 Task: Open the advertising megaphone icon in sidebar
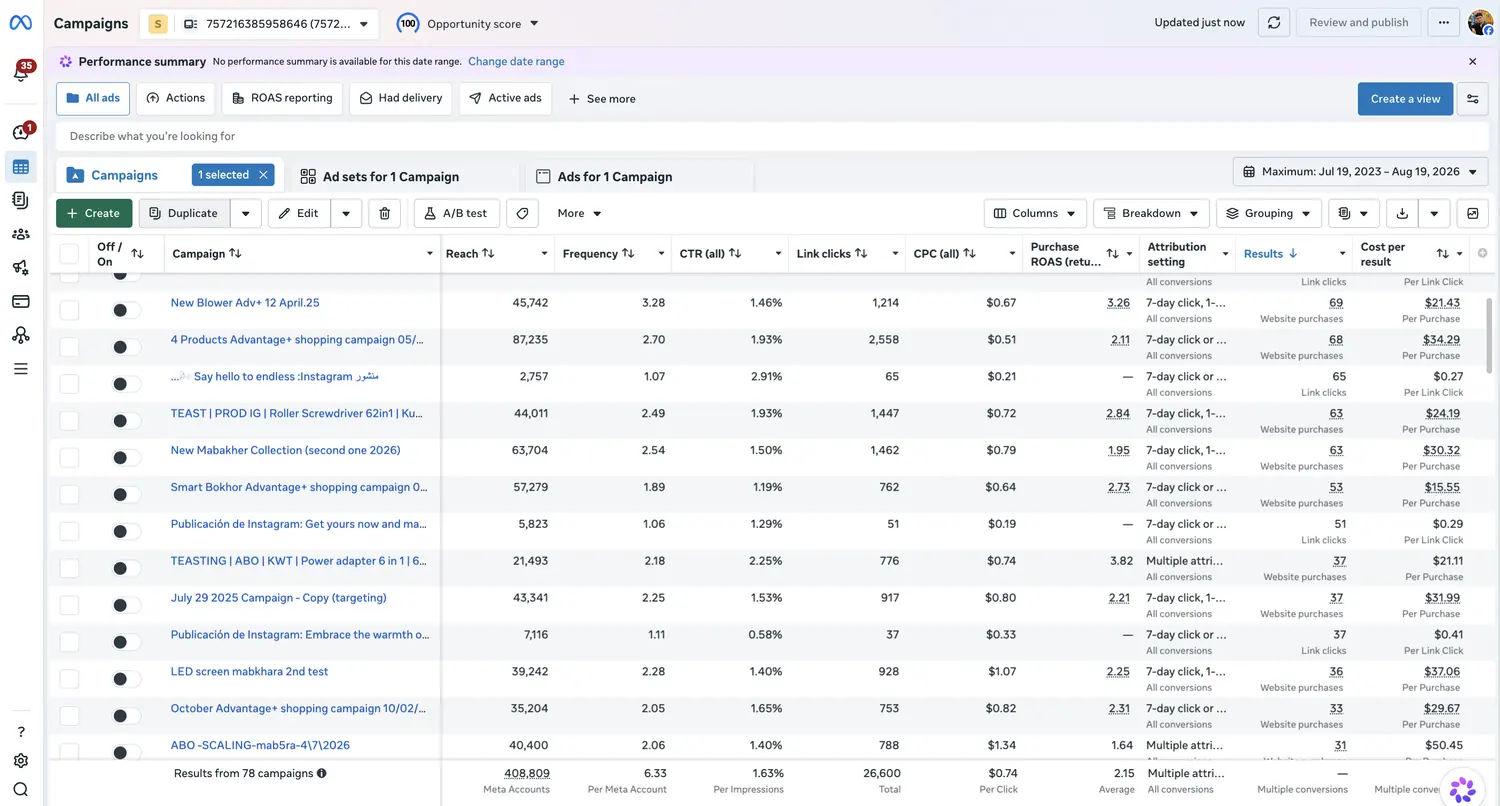(21, 267)
